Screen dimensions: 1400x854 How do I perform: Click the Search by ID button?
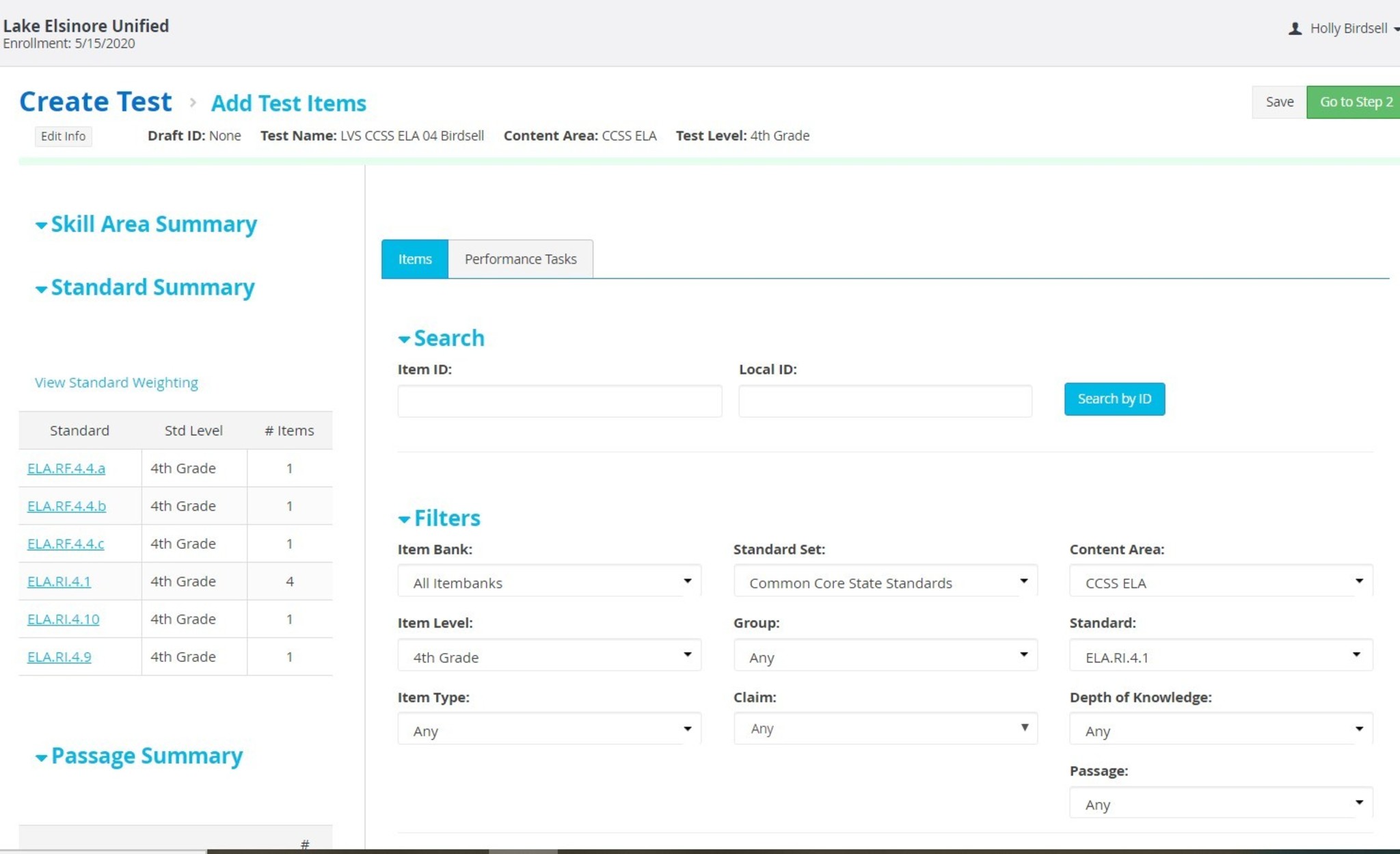pos(1114,399)
